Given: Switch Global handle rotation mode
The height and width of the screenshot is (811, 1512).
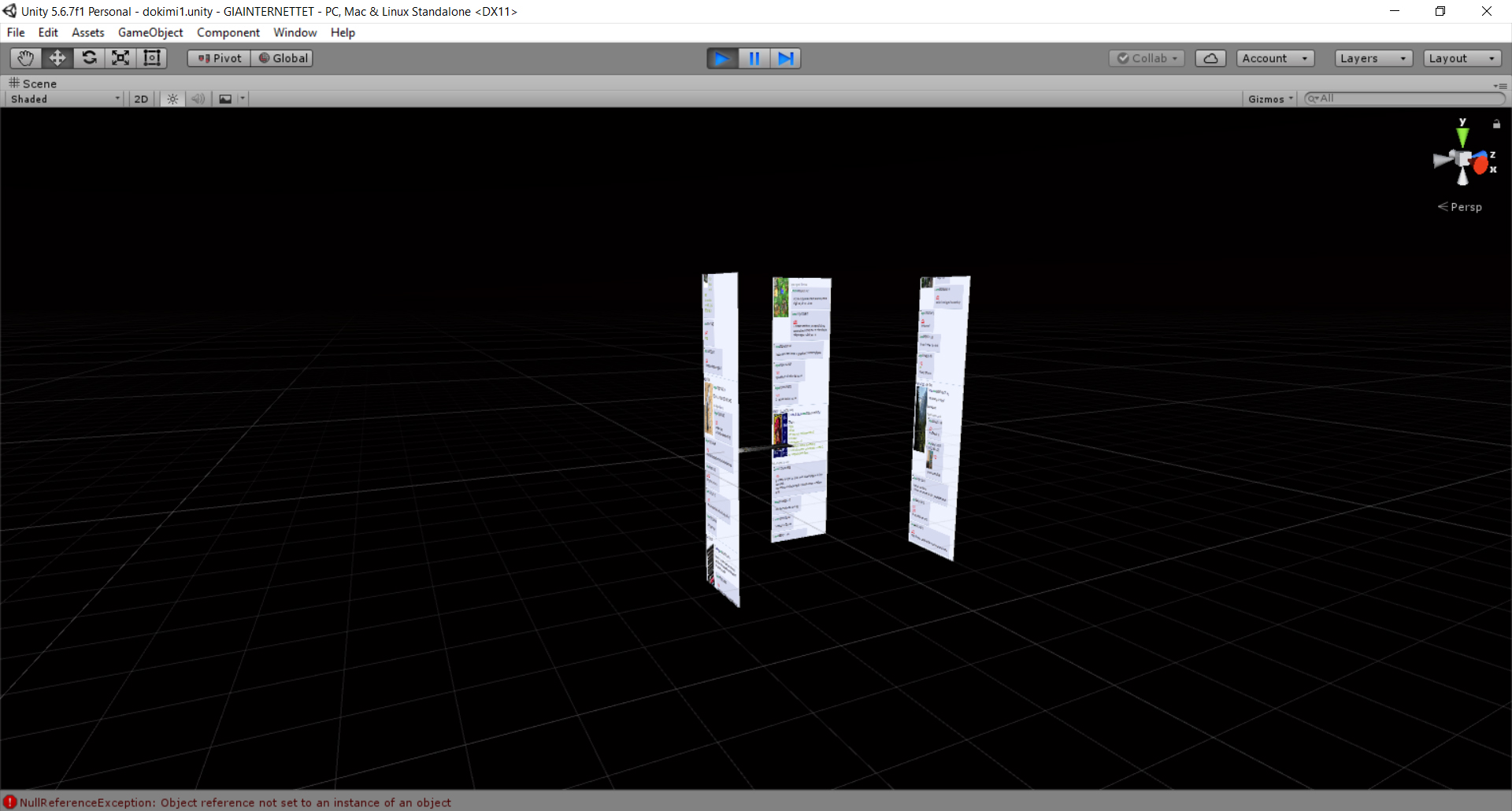Looking at the screenshot, I should (283, 58).
